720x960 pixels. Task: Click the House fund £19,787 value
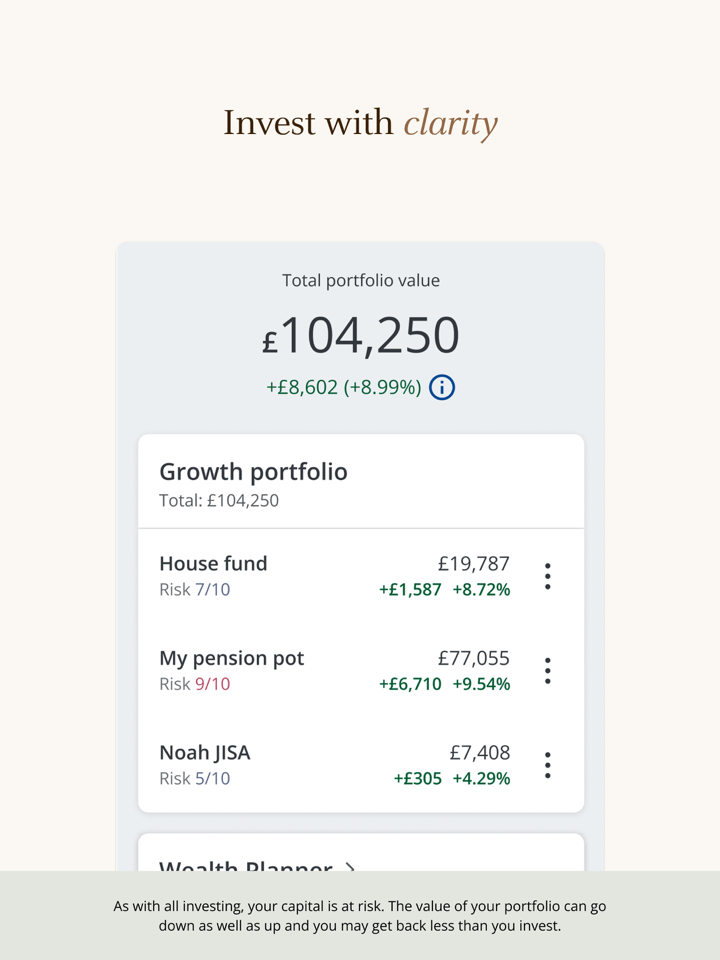coord(473,564)
